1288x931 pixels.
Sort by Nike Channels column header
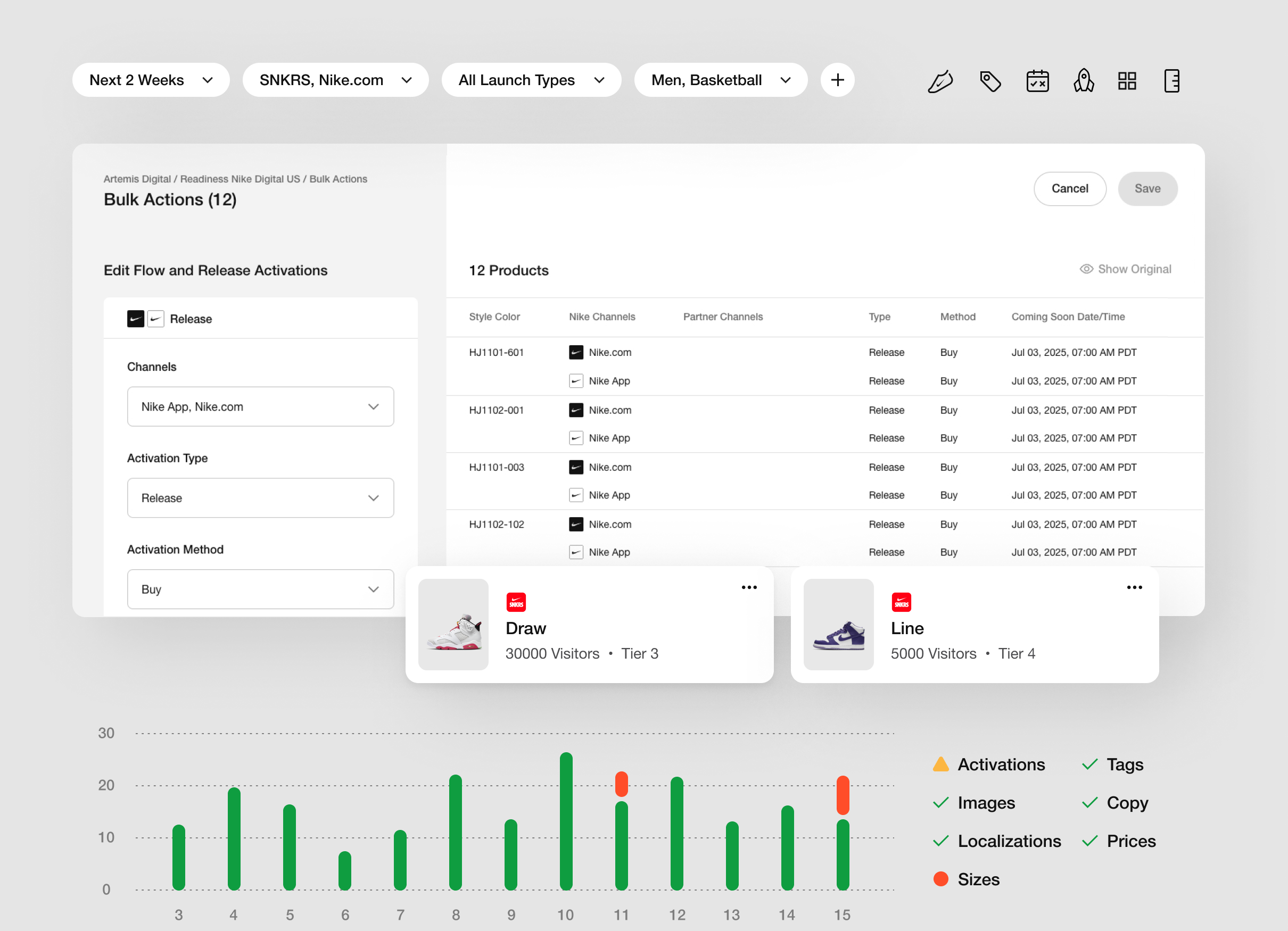click(x=602, y=317)
